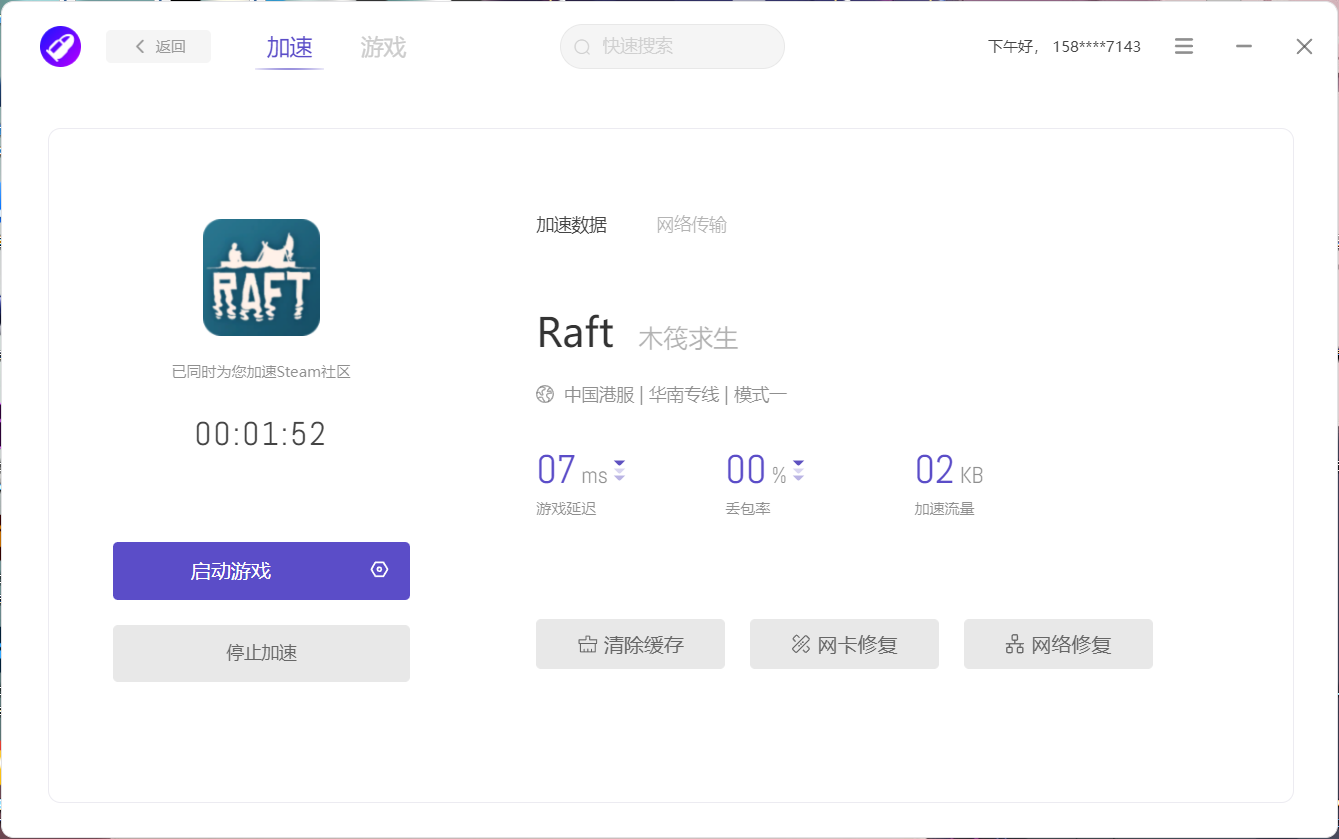Click the 停止加速 button

click(x=261, y=653)
